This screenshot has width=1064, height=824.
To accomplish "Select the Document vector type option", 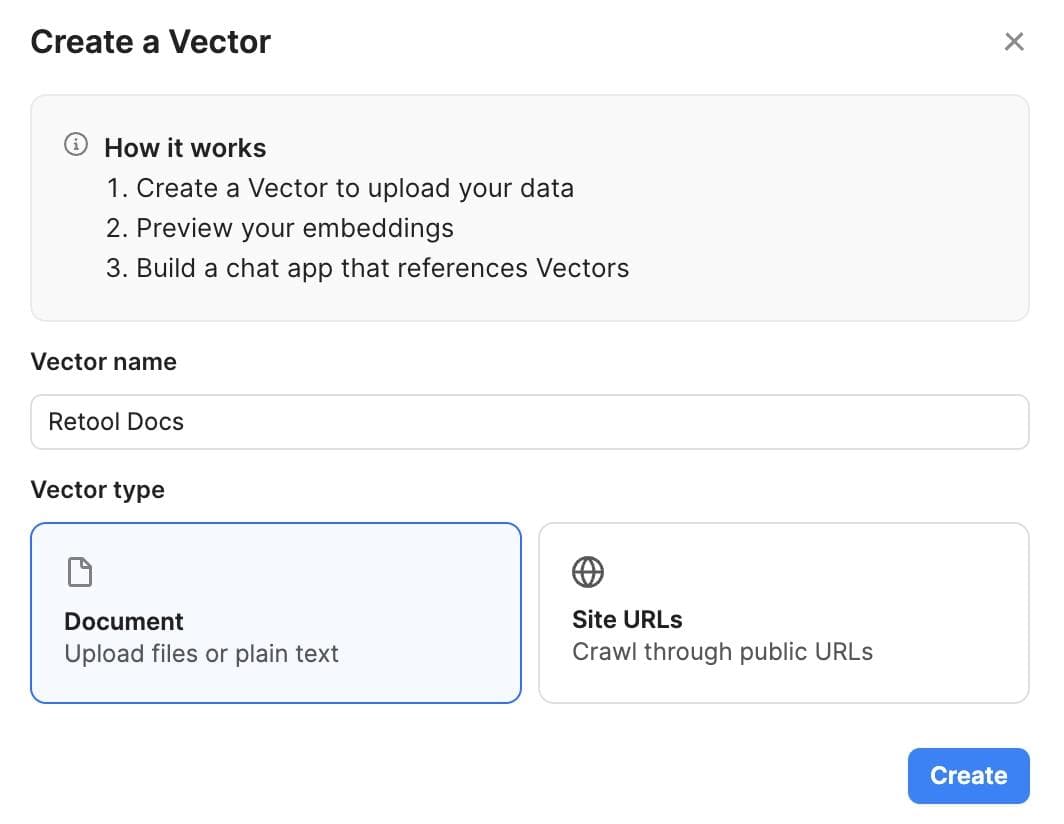I will pyautogui.click(x=276, y=612).
